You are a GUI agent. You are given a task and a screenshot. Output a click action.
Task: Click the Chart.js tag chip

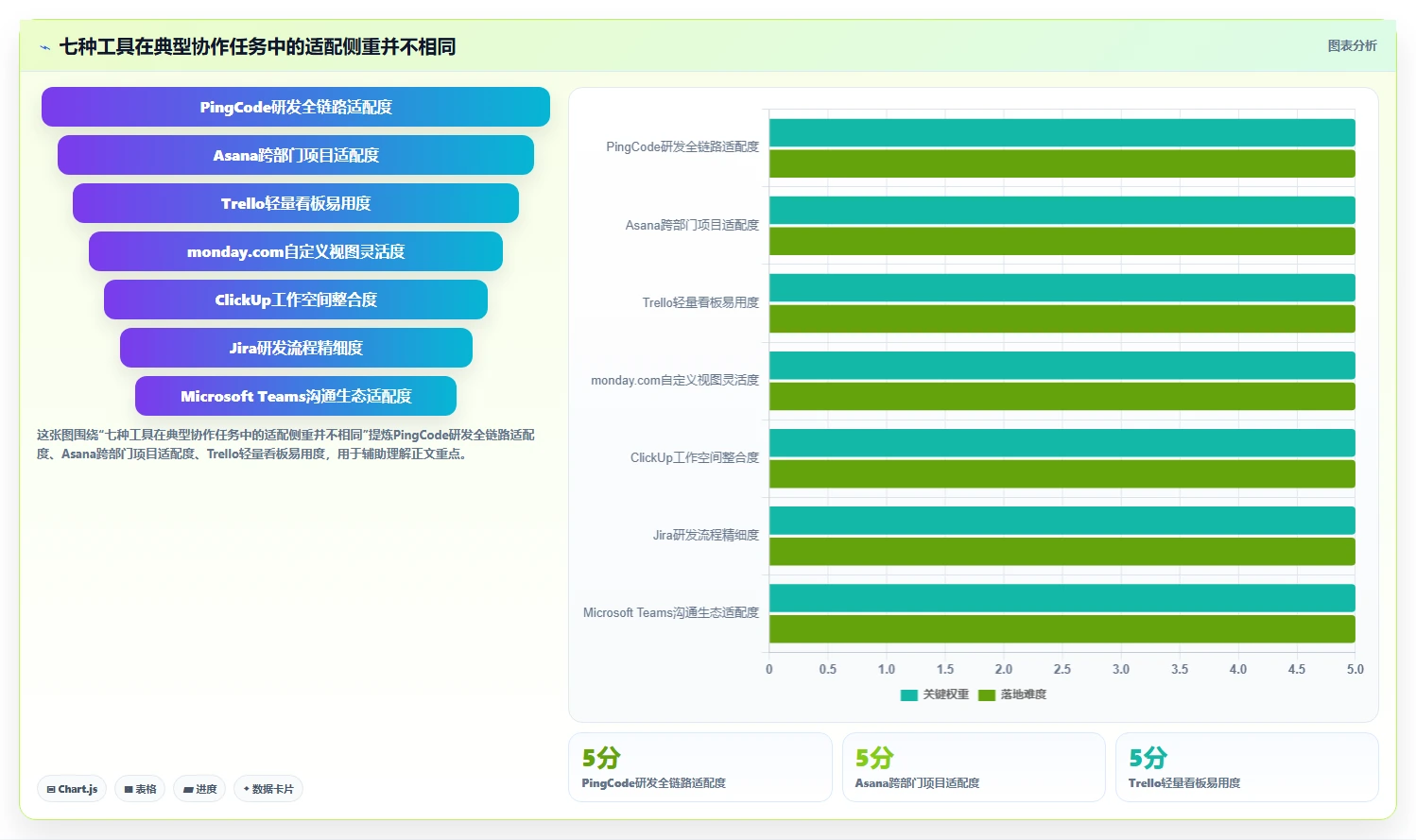(x=72, y=789)
